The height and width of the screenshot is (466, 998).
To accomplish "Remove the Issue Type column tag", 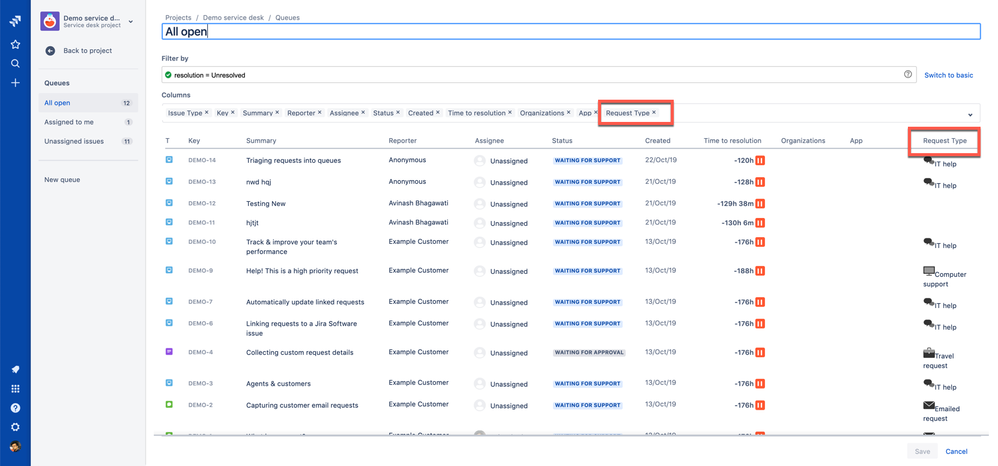I will point(207,113).
